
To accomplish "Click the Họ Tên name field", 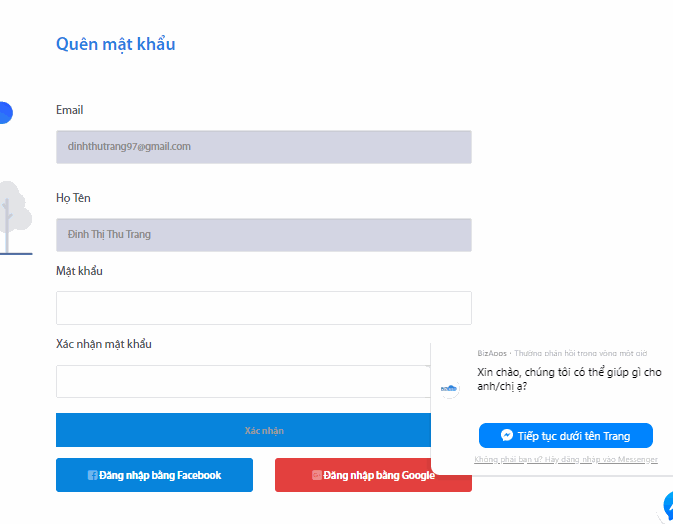I will (263, 234).
